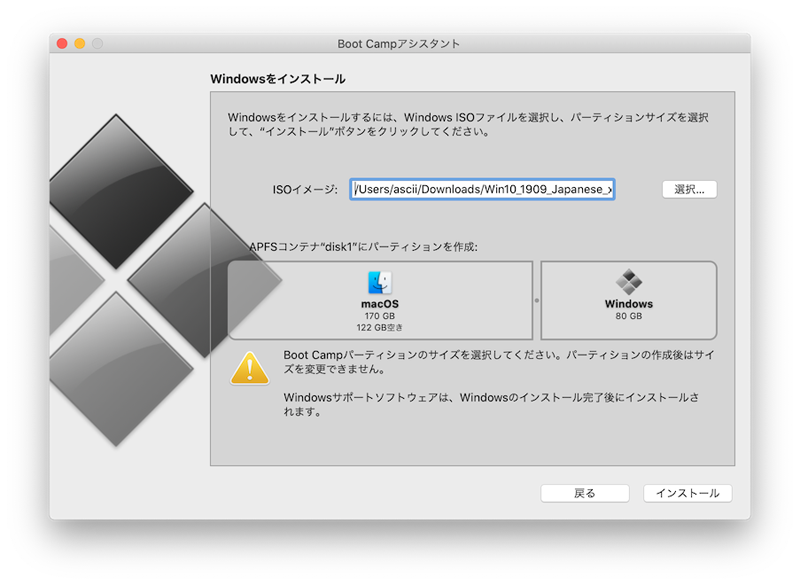
Task: Click the '170 GB' macOS size text
Action: (x=380, y=316)
